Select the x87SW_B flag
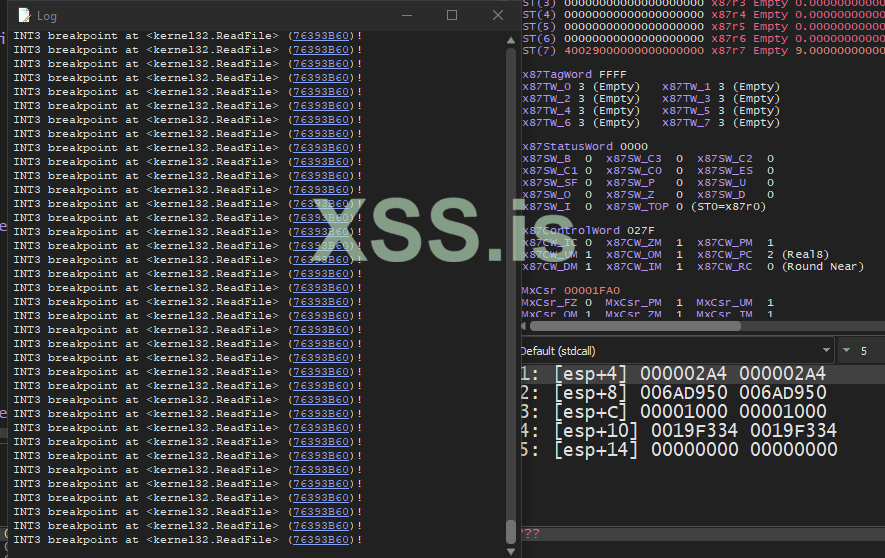 click(x=557, y=159)
